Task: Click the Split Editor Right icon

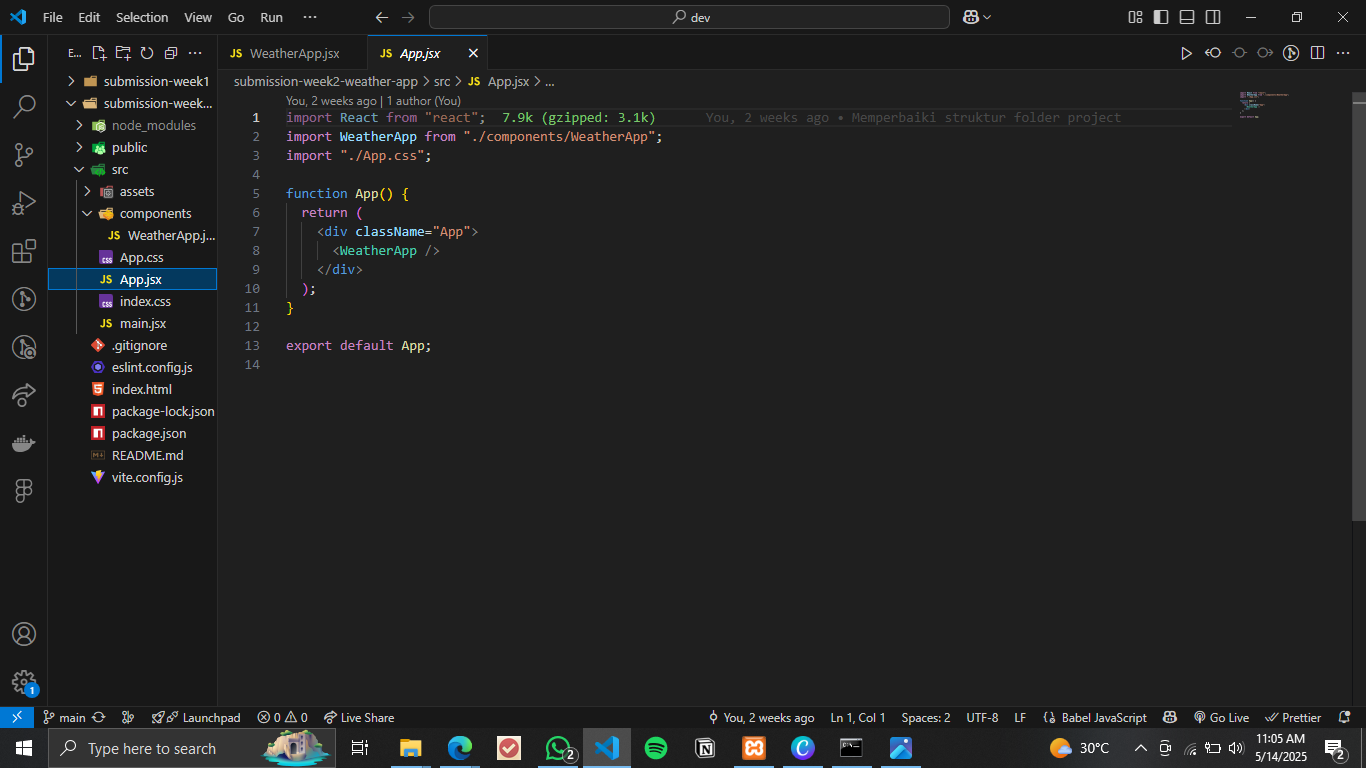Action: pyautogui.click(x=1317, y=53)
